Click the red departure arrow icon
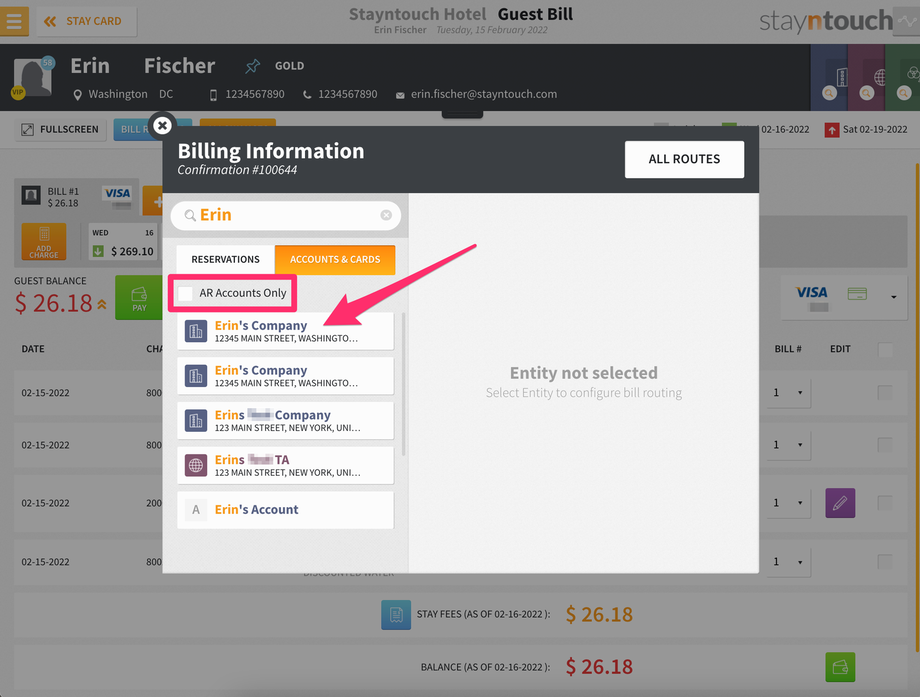 point(831,130)
